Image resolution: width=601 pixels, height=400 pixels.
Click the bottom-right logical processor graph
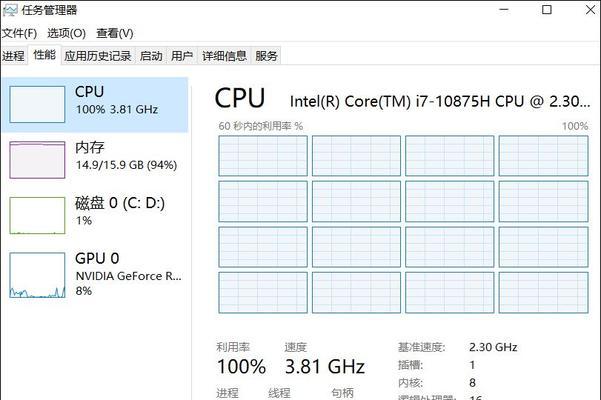click(x=544, y=293)
